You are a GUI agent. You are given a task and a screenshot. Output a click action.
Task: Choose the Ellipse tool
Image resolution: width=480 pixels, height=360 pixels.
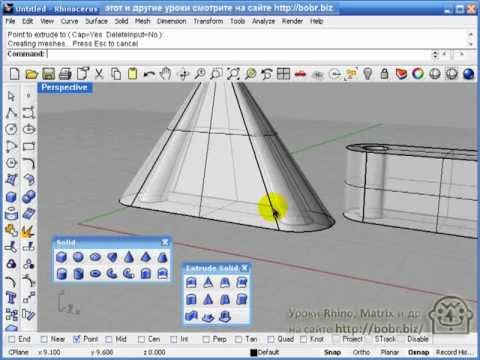[x=29, y=129]
